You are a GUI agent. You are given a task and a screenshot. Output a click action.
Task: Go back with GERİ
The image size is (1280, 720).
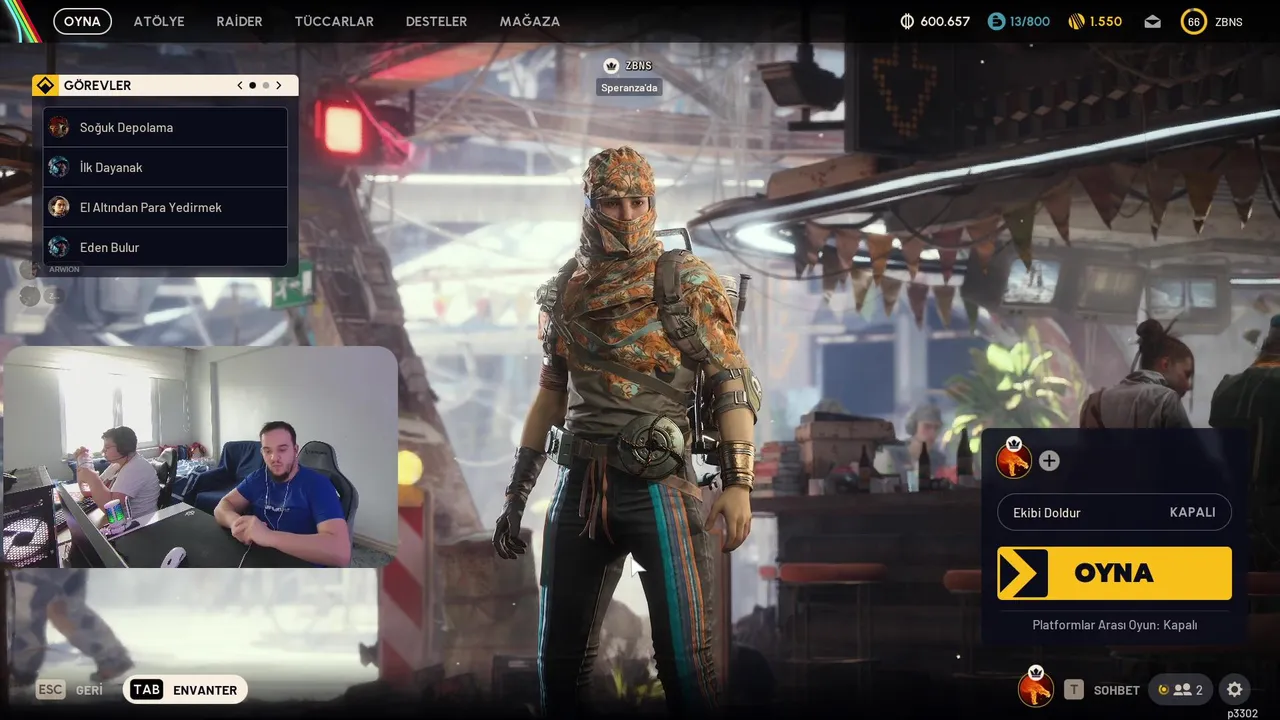(89, 690)
